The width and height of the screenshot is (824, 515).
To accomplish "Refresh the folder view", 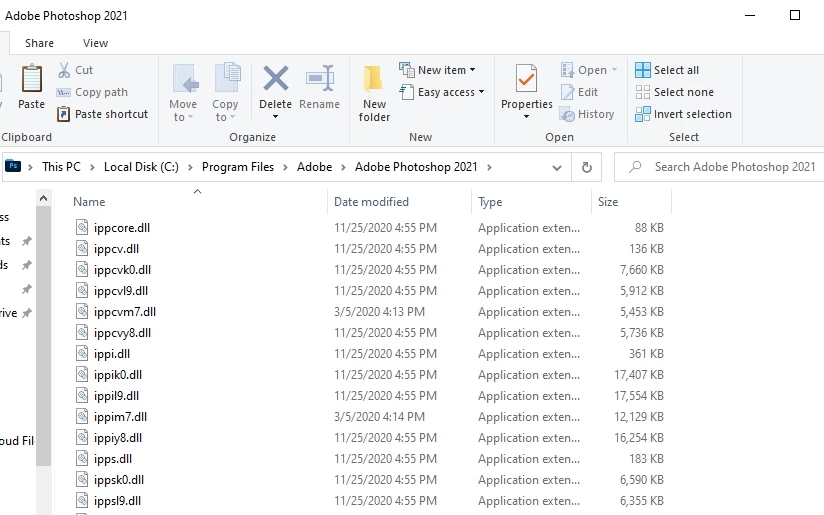I will pyautogui.click(x=586, y=167).
